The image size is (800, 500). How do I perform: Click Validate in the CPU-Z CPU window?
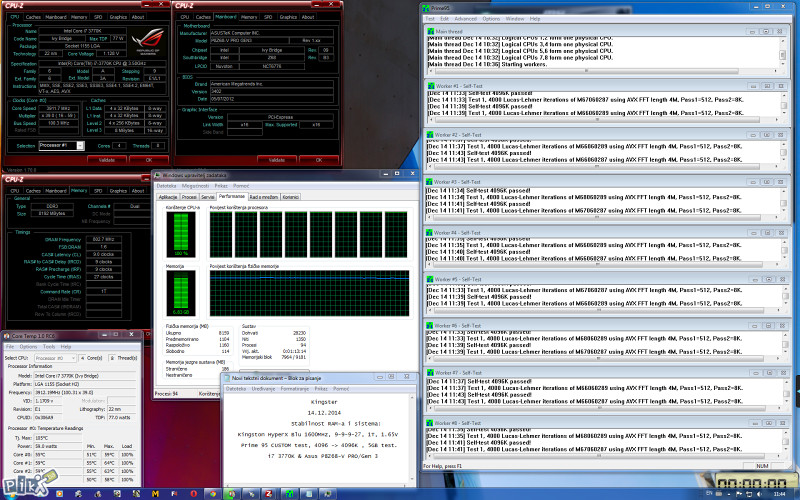point(107,160)
